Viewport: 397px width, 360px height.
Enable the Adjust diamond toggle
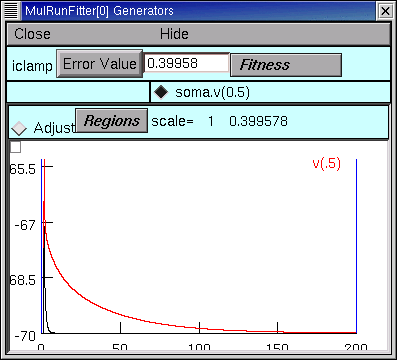click(x=19, y=128)
